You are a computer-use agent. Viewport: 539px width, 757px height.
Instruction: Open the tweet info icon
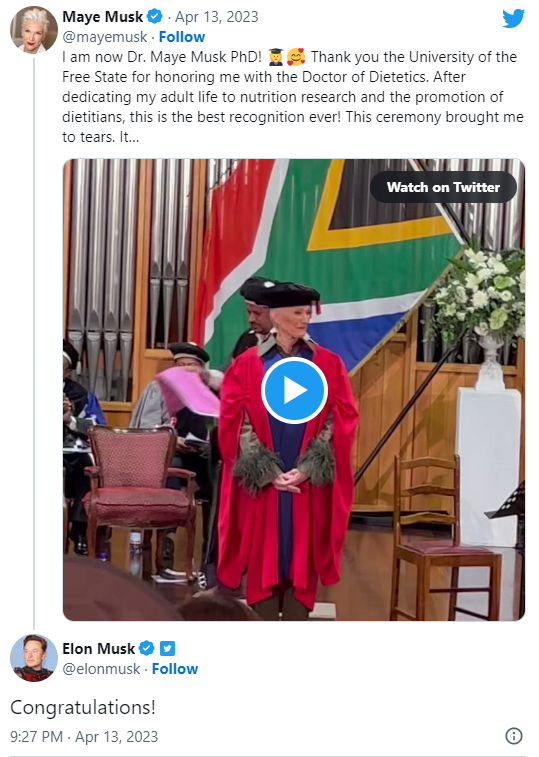click(513, 736)
